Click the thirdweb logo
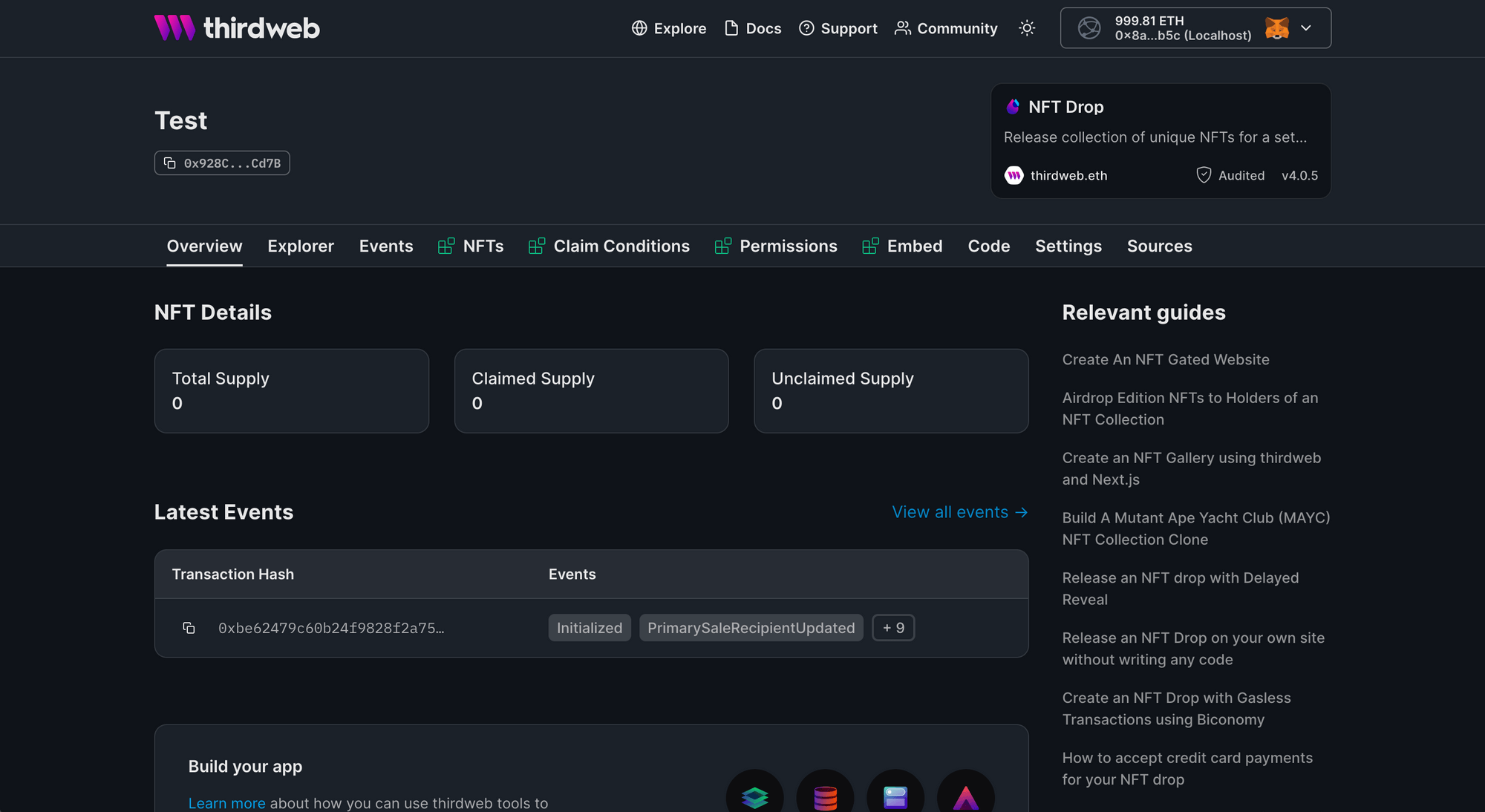The width and height of the screenshot is (1485, 812). click(x=236, y=27)
